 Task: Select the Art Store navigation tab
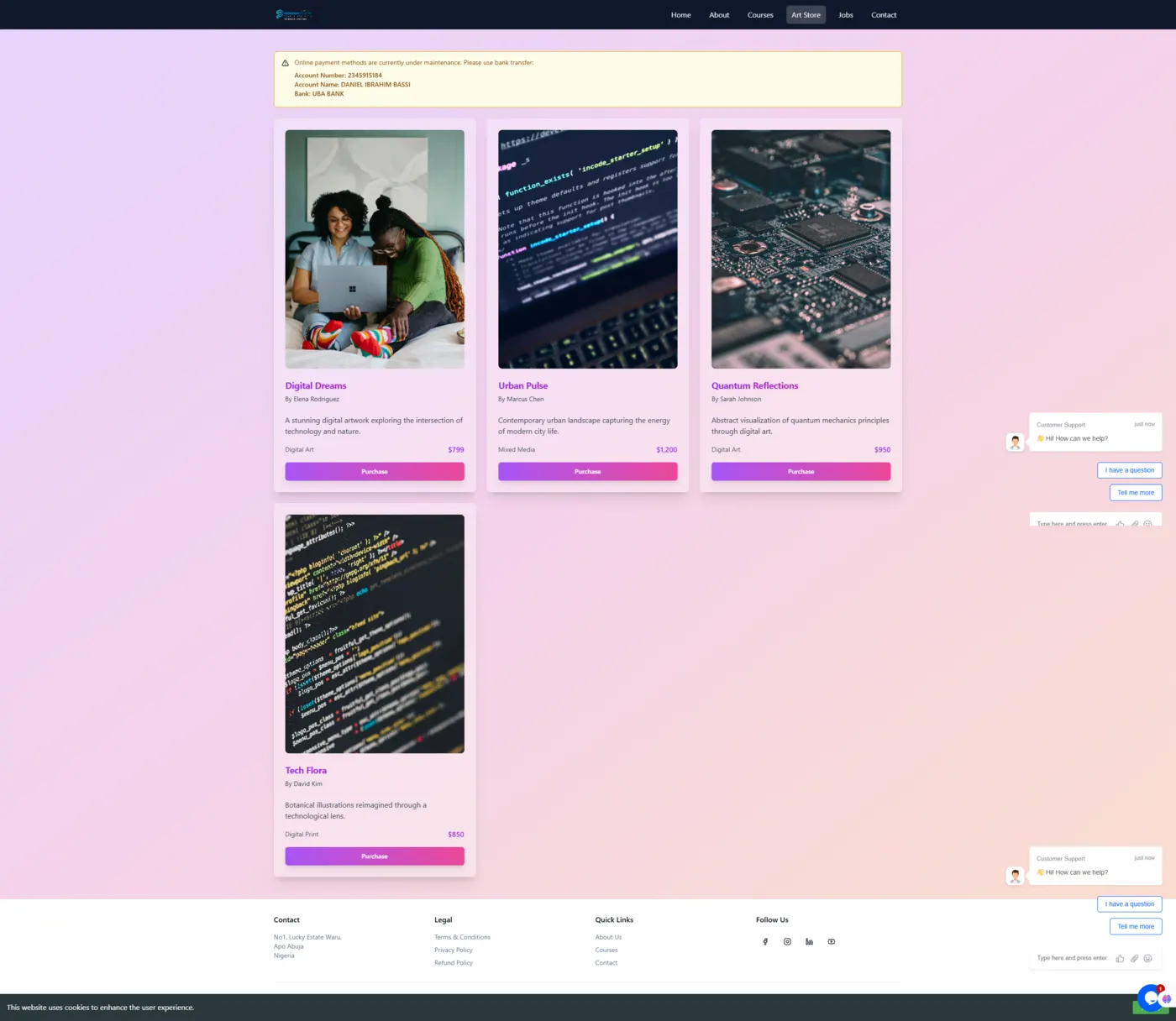(806, 15)
